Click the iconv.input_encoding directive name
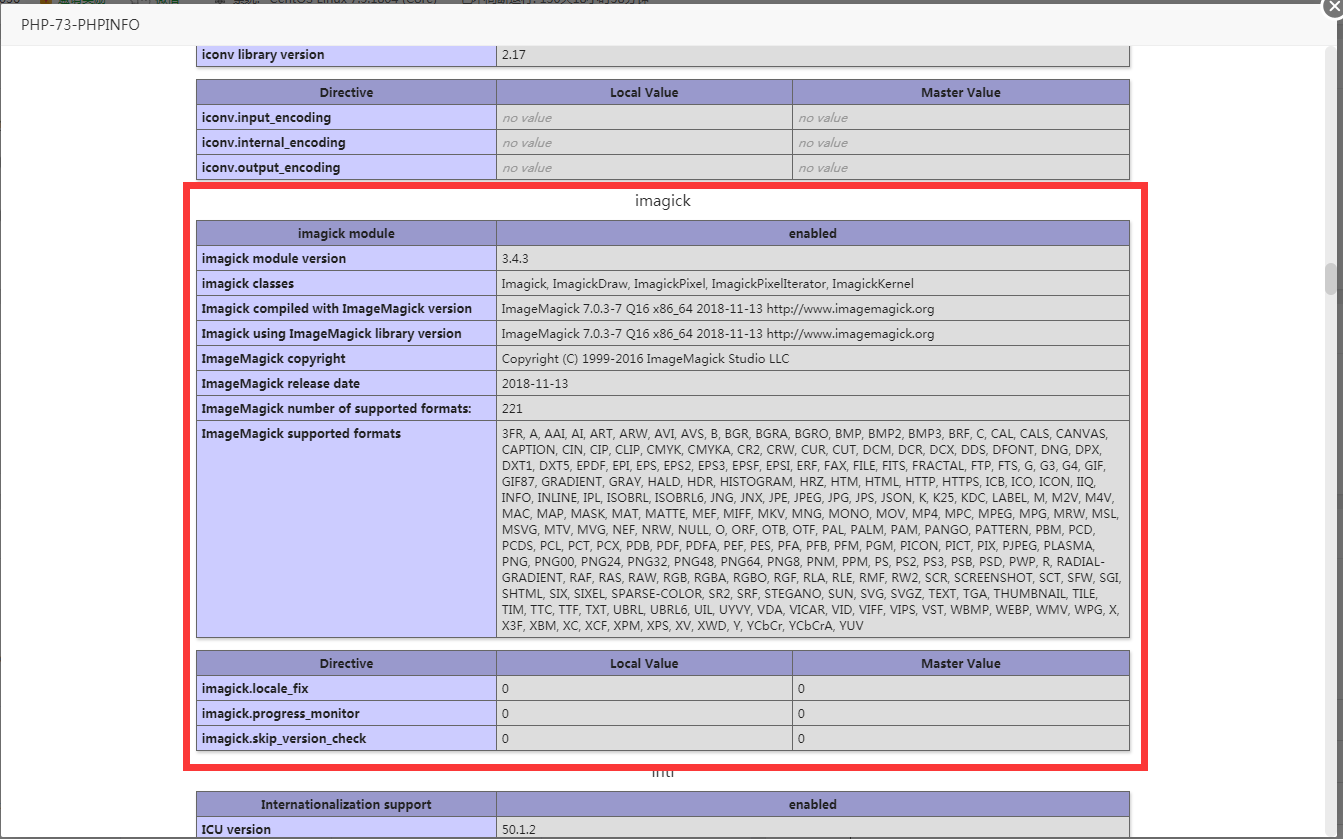The image size is (1343, 839). tap(266, 118)
